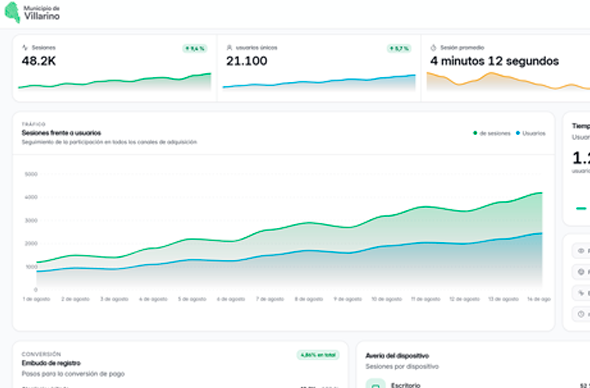Click the usuarios únicos blue sparkline
590x388 pixels.
point(319,82)
